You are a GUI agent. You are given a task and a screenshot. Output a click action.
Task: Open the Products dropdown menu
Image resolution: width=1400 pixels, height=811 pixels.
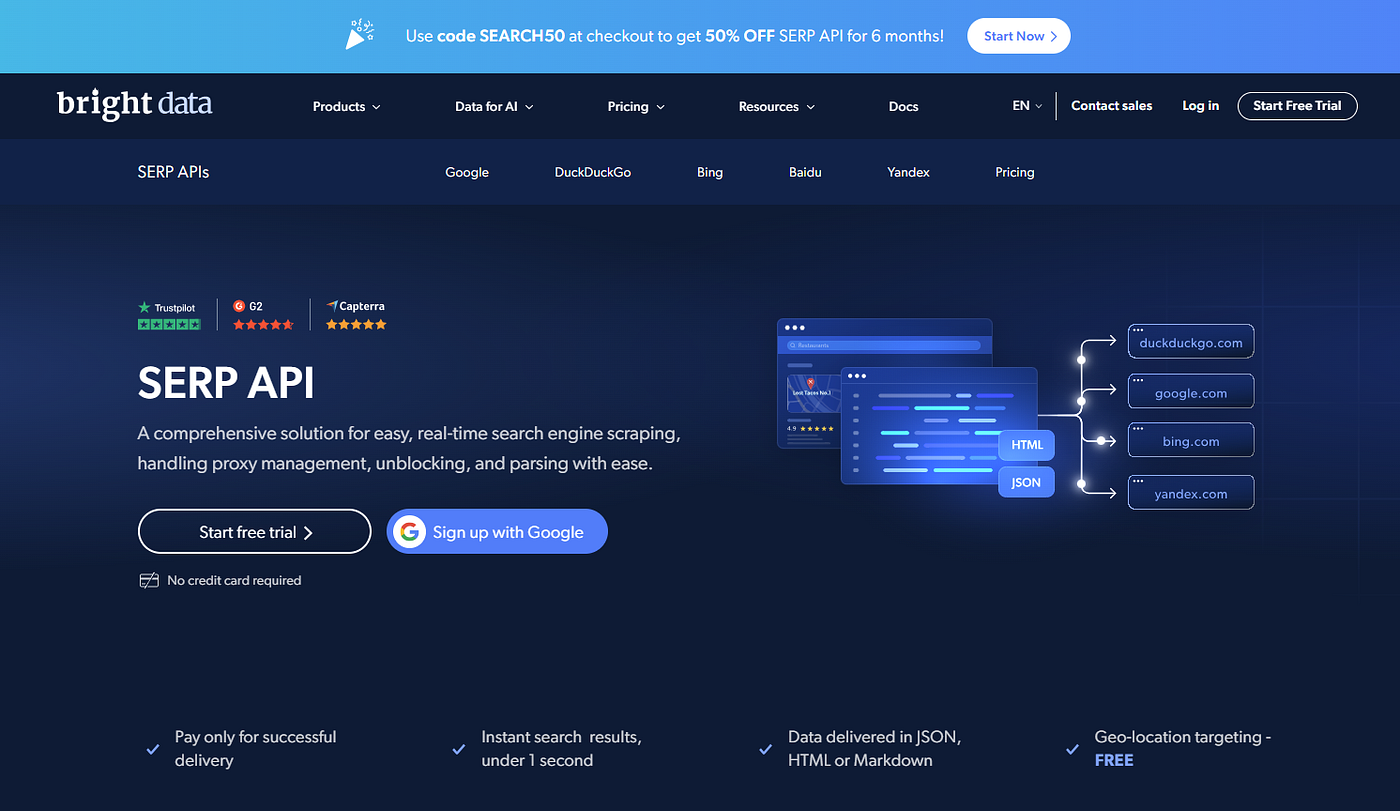(x=346, y=106)
